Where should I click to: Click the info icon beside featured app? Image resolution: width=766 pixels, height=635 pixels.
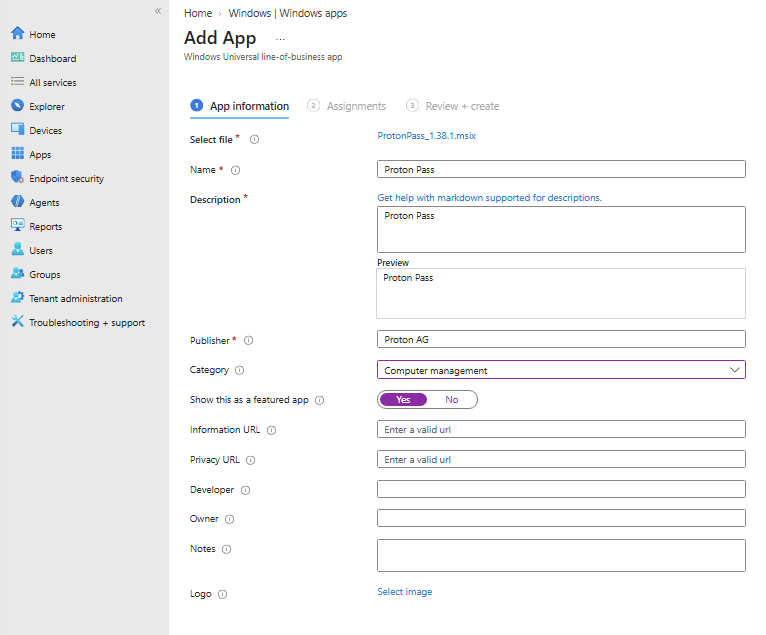(x=319, y=401)
